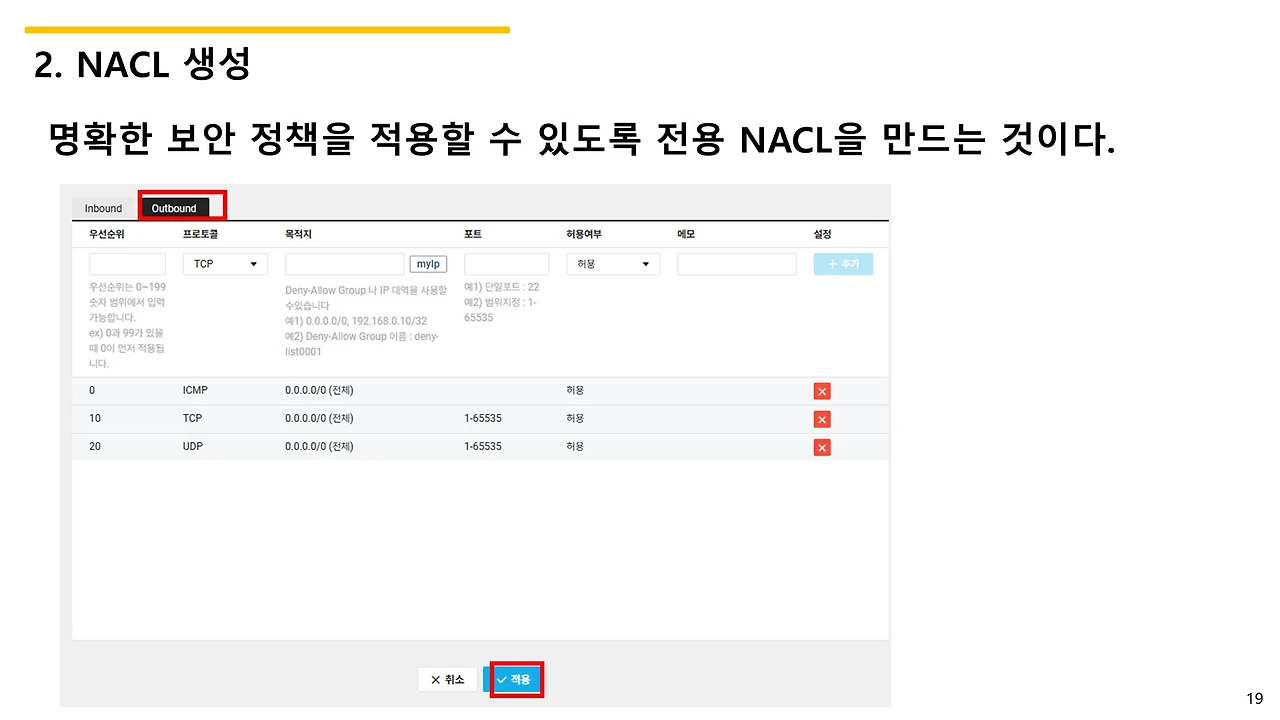
Task: Switch to the Inbound tab
Action: point(101,208)
